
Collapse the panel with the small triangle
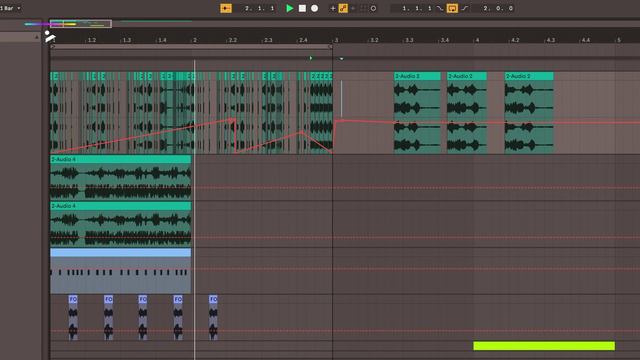tap(37, 37)
